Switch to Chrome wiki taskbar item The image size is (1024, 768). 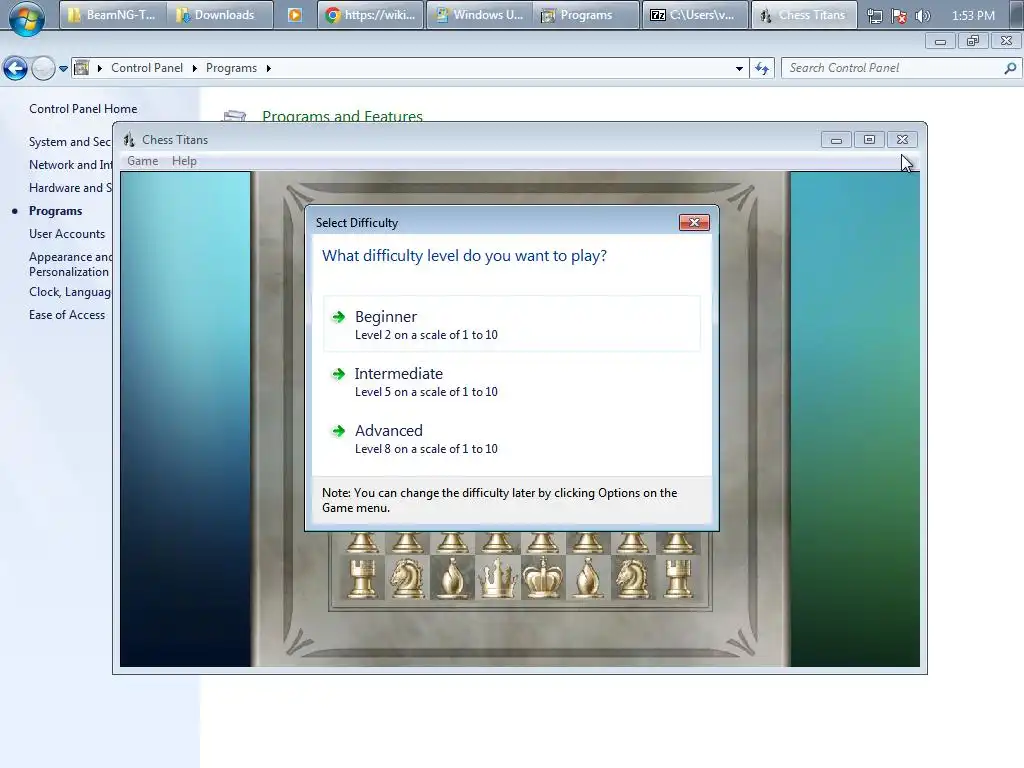(x=370, y=15)
